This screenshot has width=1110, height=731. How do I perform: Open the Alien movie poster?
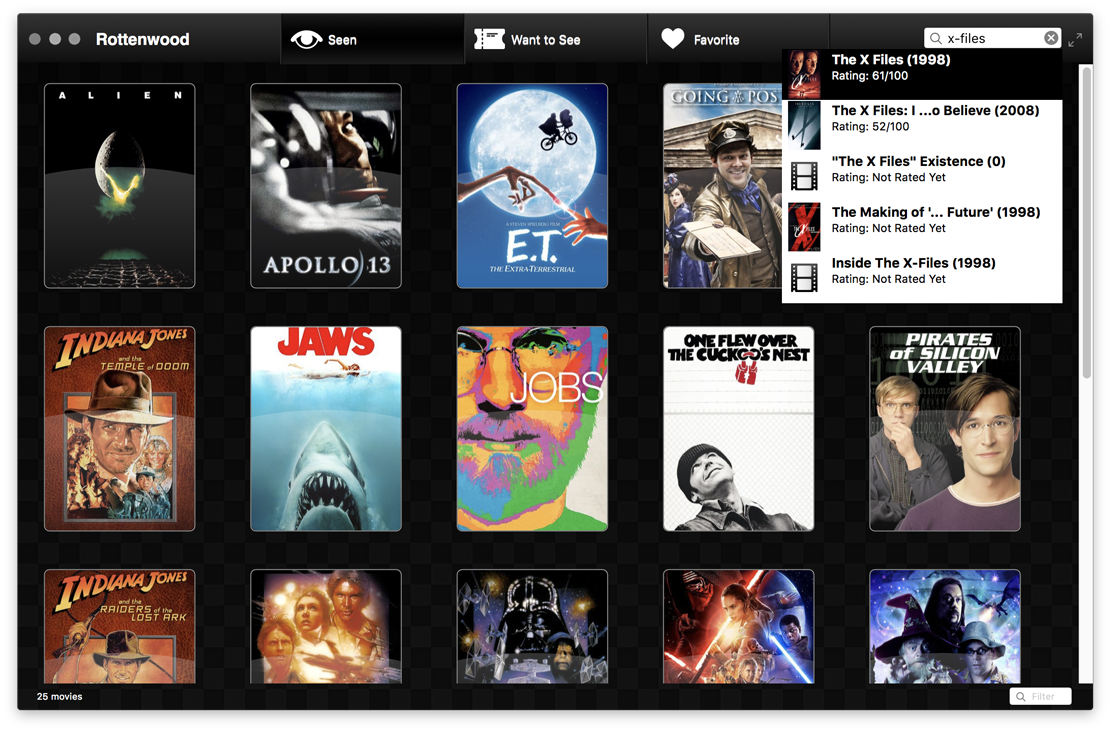(x=120, y=186)
